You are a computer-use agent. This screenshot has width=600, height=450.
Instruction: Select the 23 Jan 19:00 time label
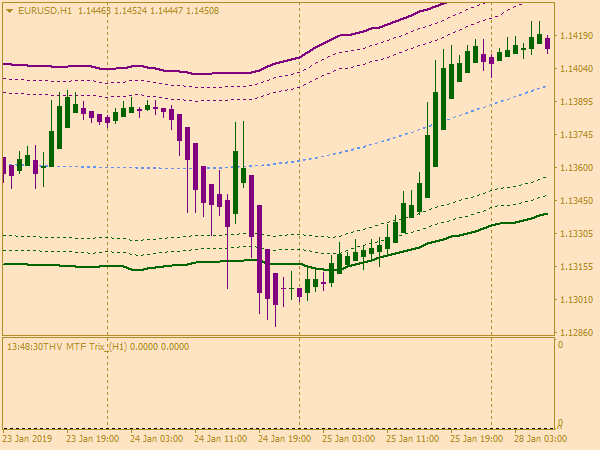[92, 438]
